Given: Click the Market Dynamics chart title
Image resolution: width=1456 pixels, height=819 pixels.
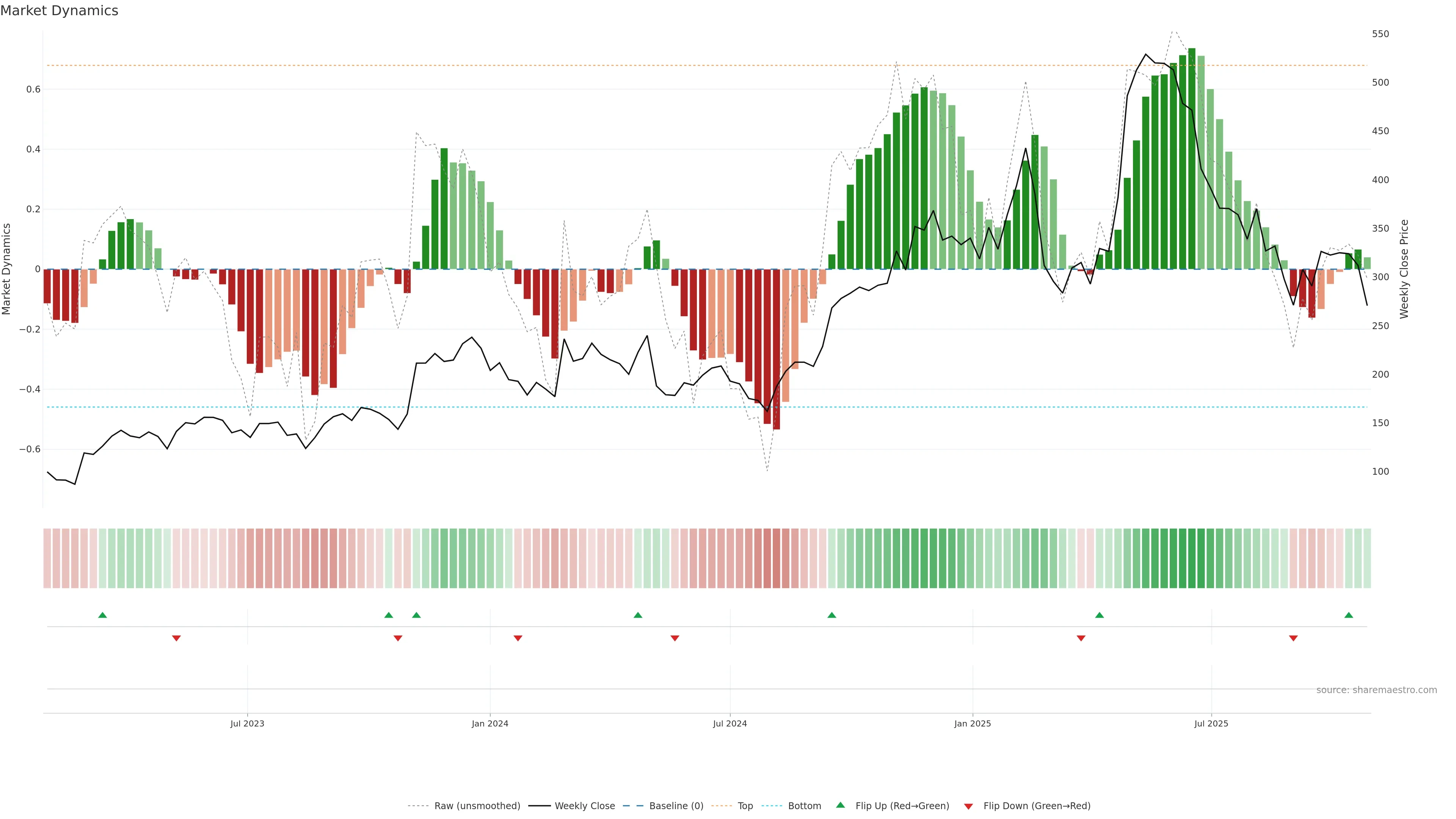Looking at the screenshot, I should [x=60, y=11].
